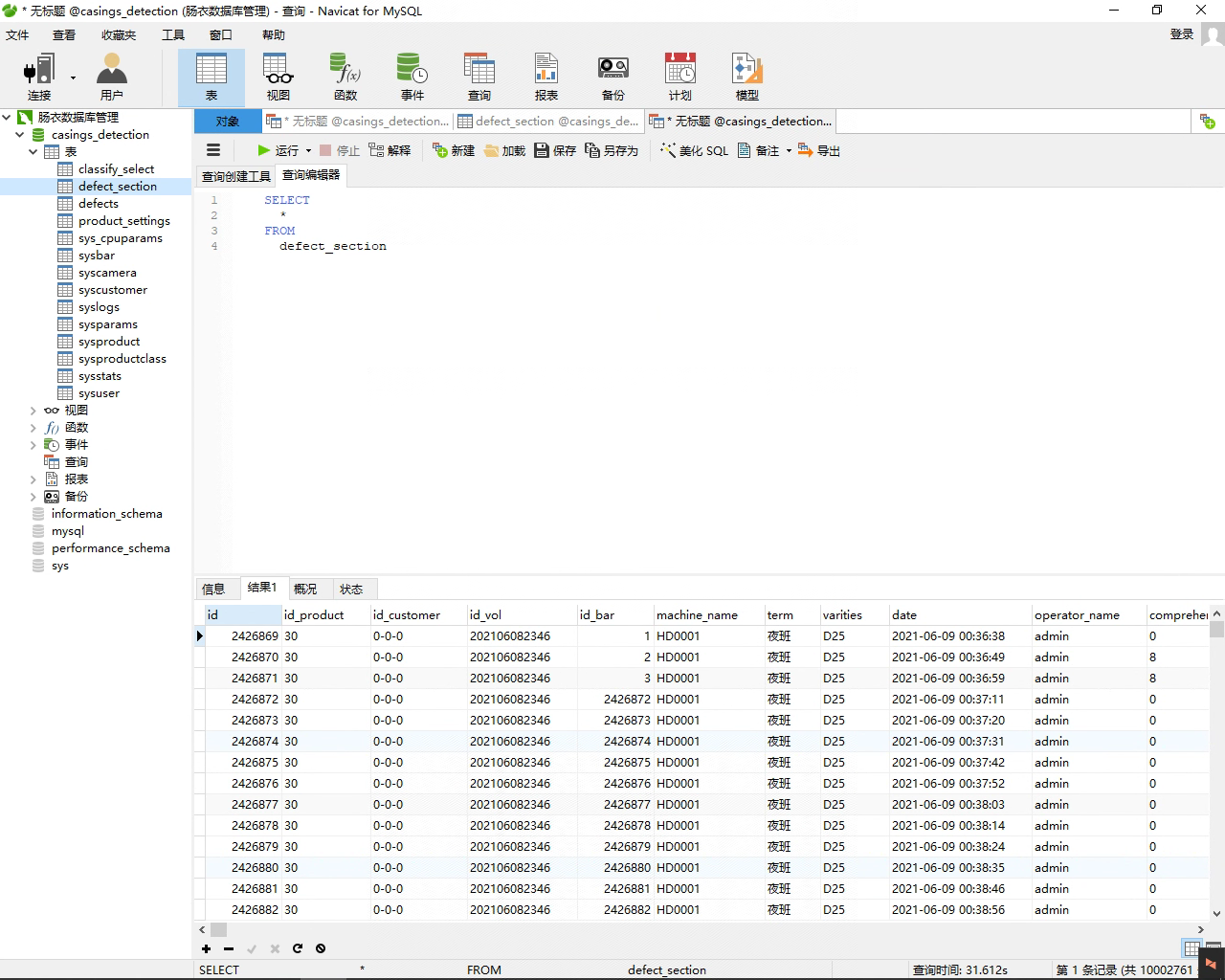Expand the 函数 tree node

(x=33, y=428)
